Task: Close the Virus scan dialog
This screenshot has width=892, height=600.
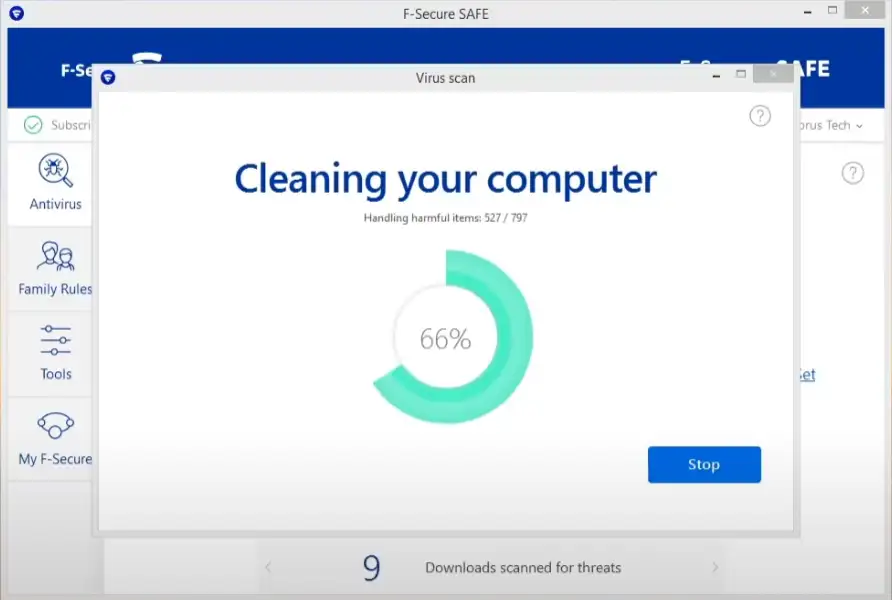Action: (773, 74)
